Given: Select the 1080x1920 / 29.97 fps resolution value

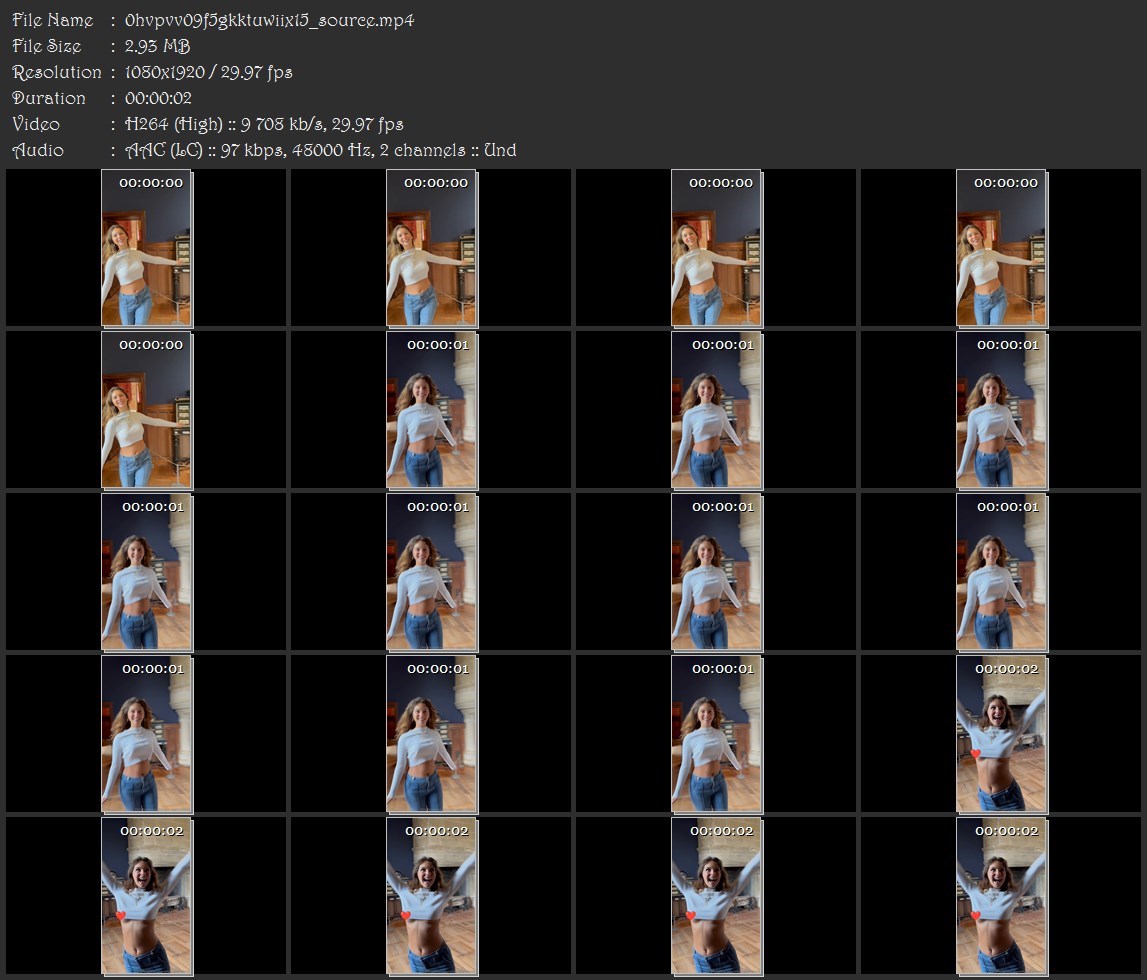Looking at the screenshot, I should click(208, 72).
